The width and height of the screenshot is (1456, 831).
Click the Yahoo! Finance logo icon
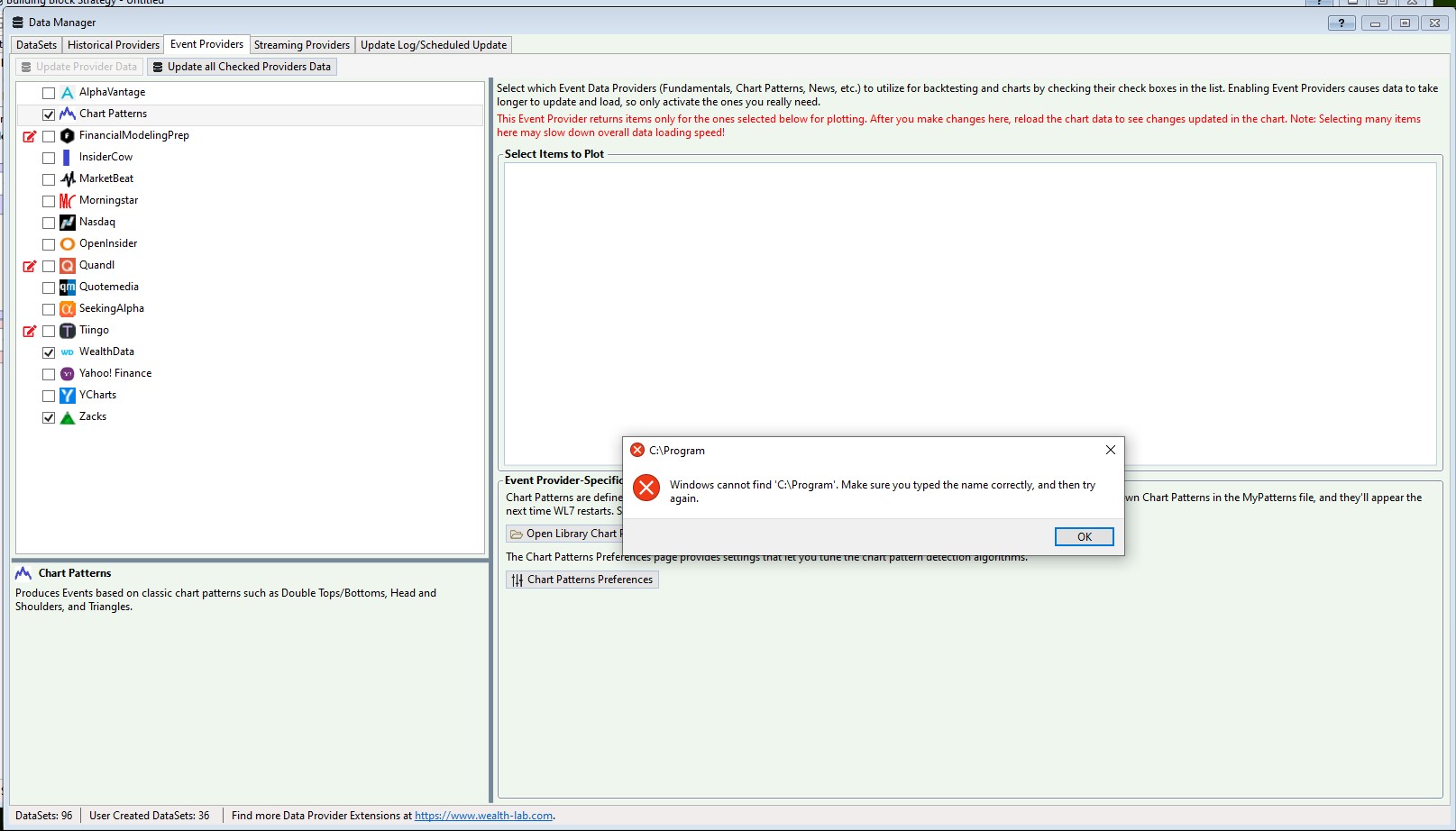coord(68,374)
